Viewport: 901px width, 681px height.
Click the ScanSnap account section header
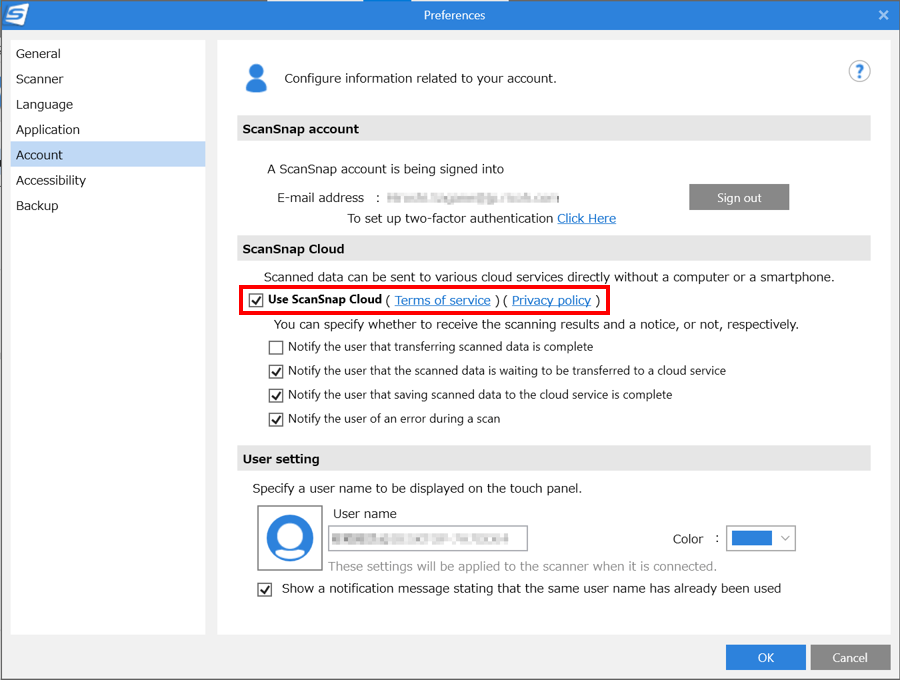coord(554,128)
